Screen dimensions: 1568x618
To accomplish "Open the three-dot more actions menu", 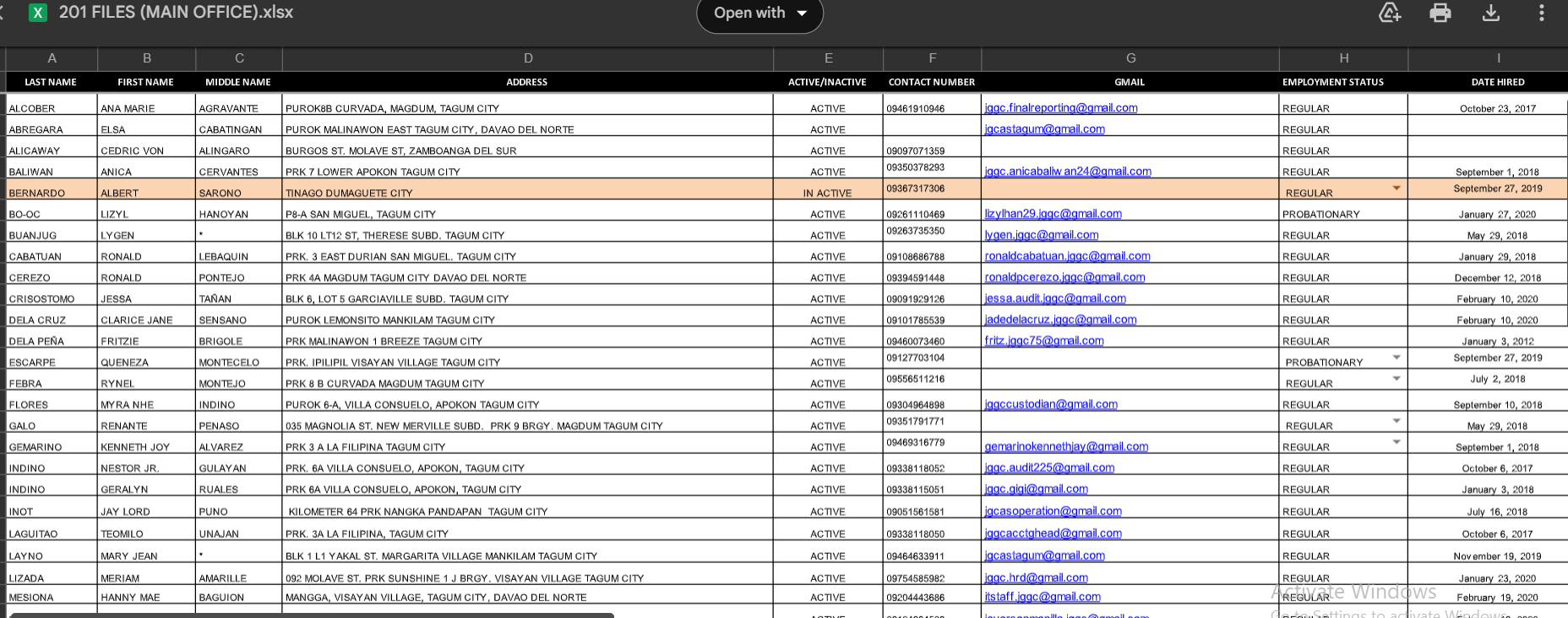I will (1542, 13).
